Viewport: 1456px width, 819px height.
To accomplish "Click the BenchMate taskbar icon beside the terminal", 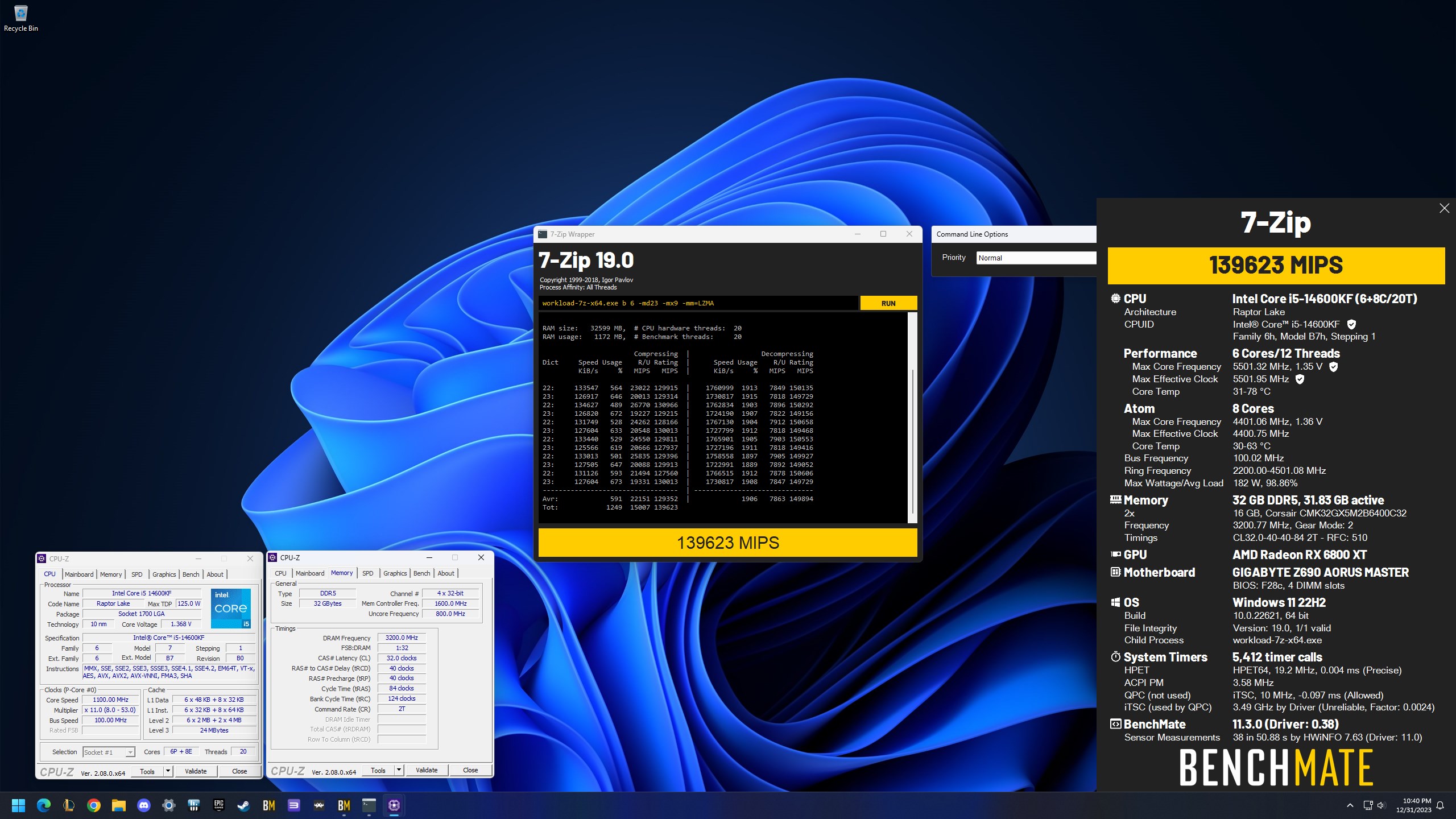I will click(344, 805).
